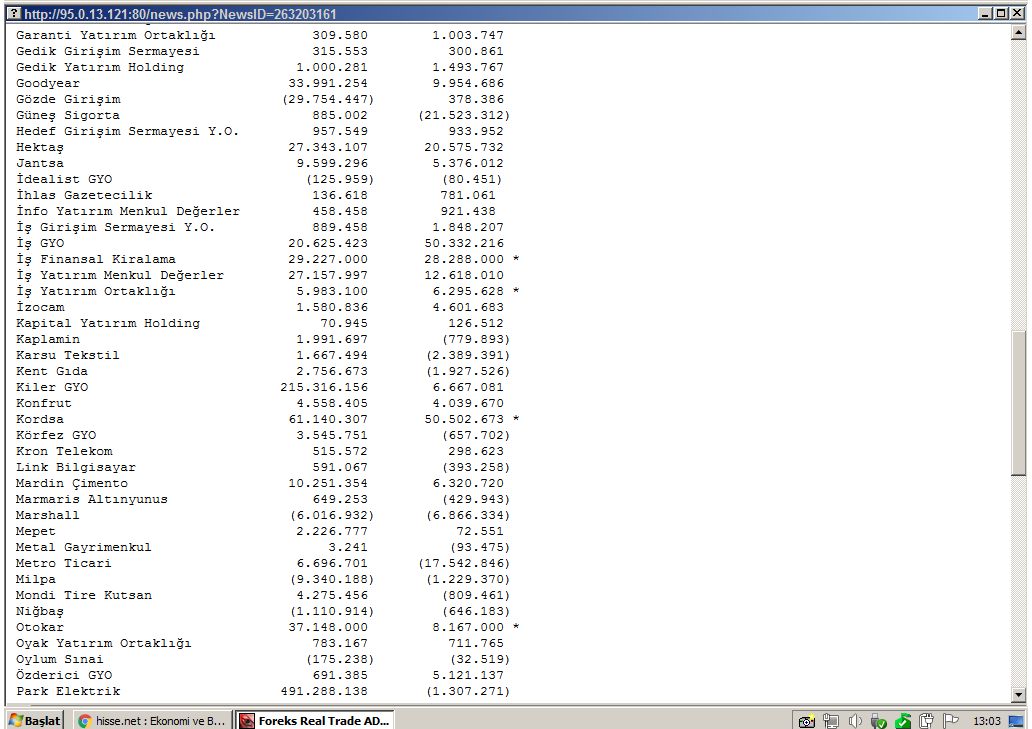Image resolution: width=1032 pixels, height=729 pixels.
Task: Click İş Finansal Kiralama value 28.288.000
Action: tap(464, 259)
